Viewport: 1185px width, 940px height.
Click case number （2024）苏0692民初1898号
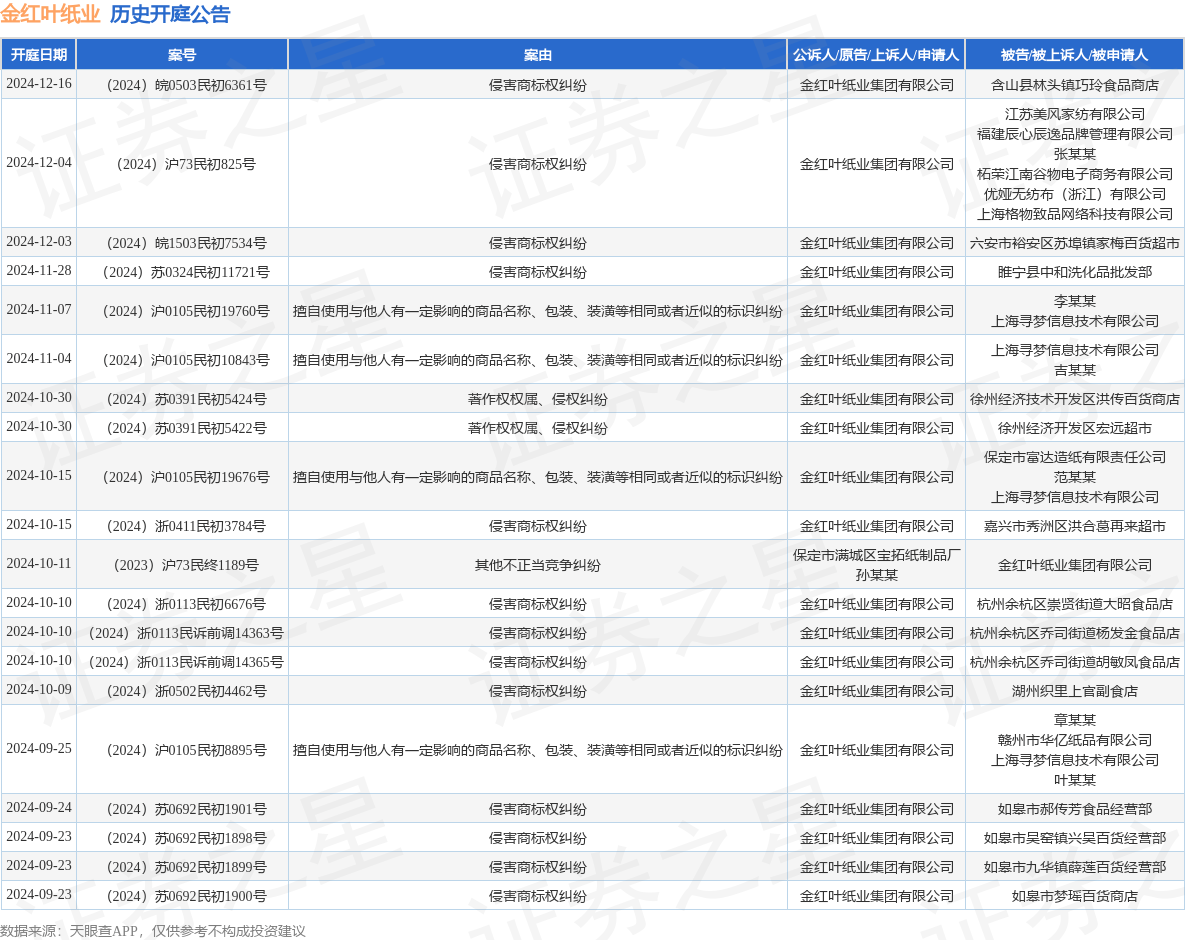tap(182, 838)
